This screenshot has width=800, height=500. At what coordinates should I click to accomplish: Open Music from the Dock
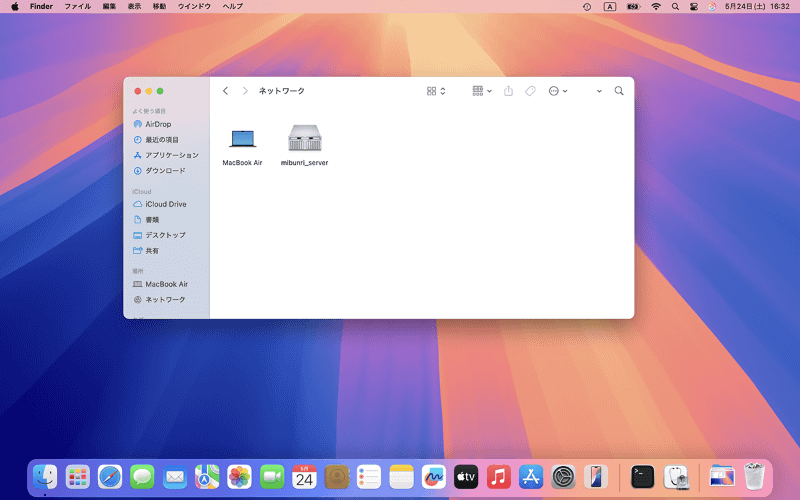[x=498, y=478]
